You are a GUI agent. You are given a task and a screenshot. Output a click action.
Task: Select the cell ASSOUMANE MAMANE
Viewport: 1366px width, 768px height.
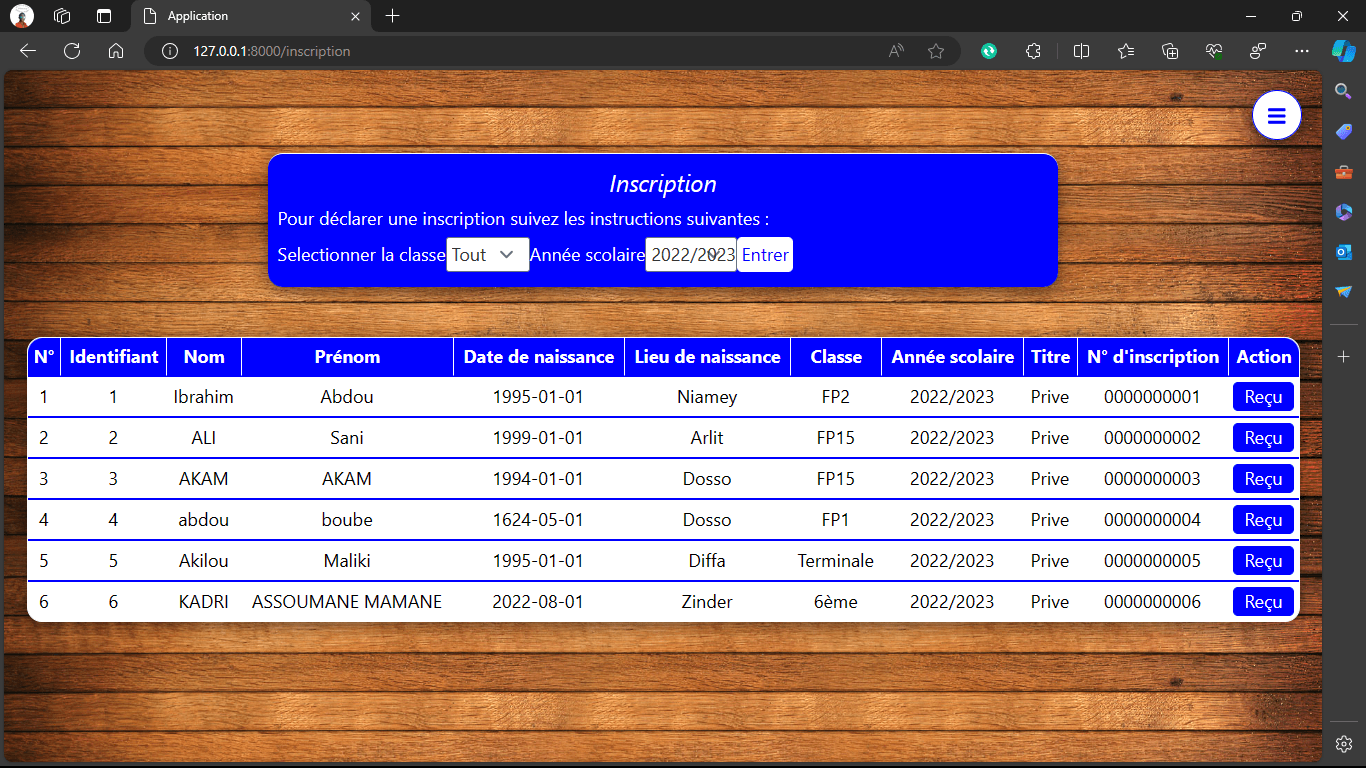tap(347, 602)
